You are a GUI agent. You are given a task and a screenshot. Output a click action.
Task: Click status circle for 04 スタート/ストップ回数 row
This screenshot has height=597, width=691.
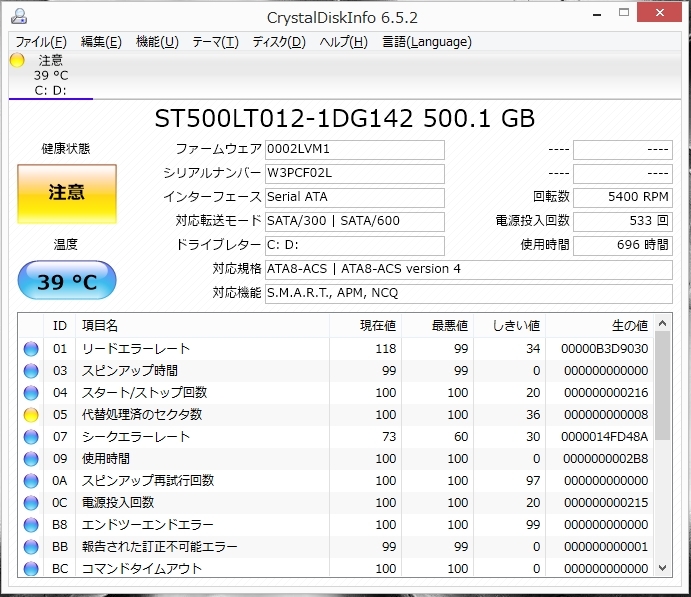coord(31,393)
